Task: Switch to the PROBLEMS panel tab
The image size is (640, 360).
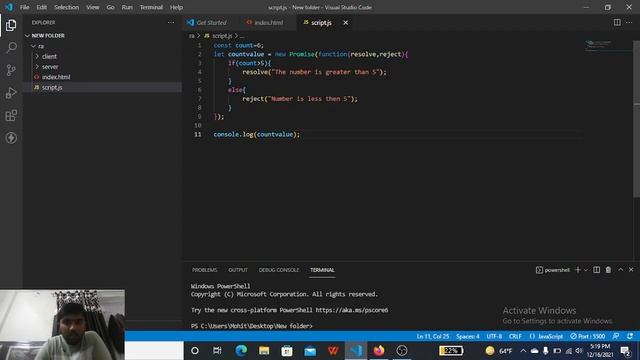Action: tap(204, 270)
